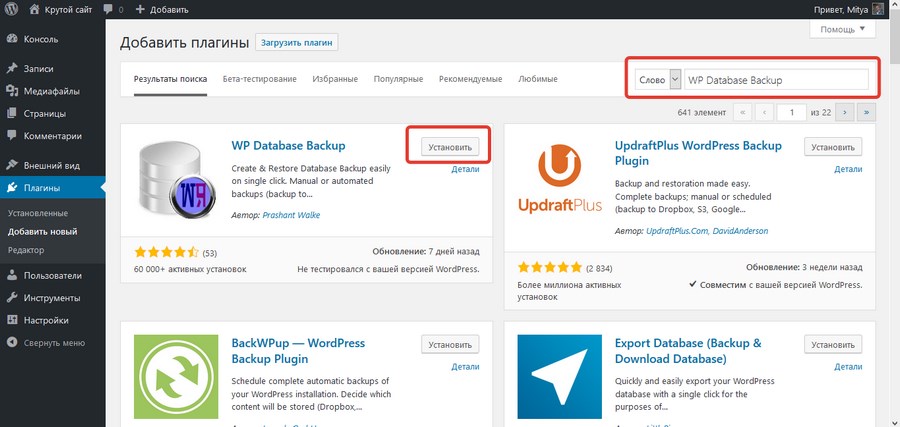900x427 pixels.
Task: Click the star rating of WP Database Backup
Action: click(166, 252)
